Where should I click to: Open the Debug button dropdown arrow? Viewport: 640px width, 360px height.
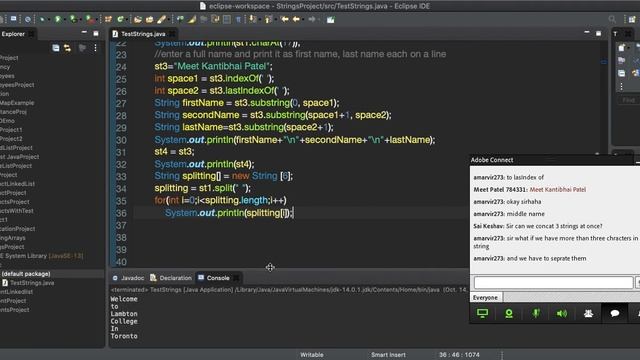click(49, 20)
